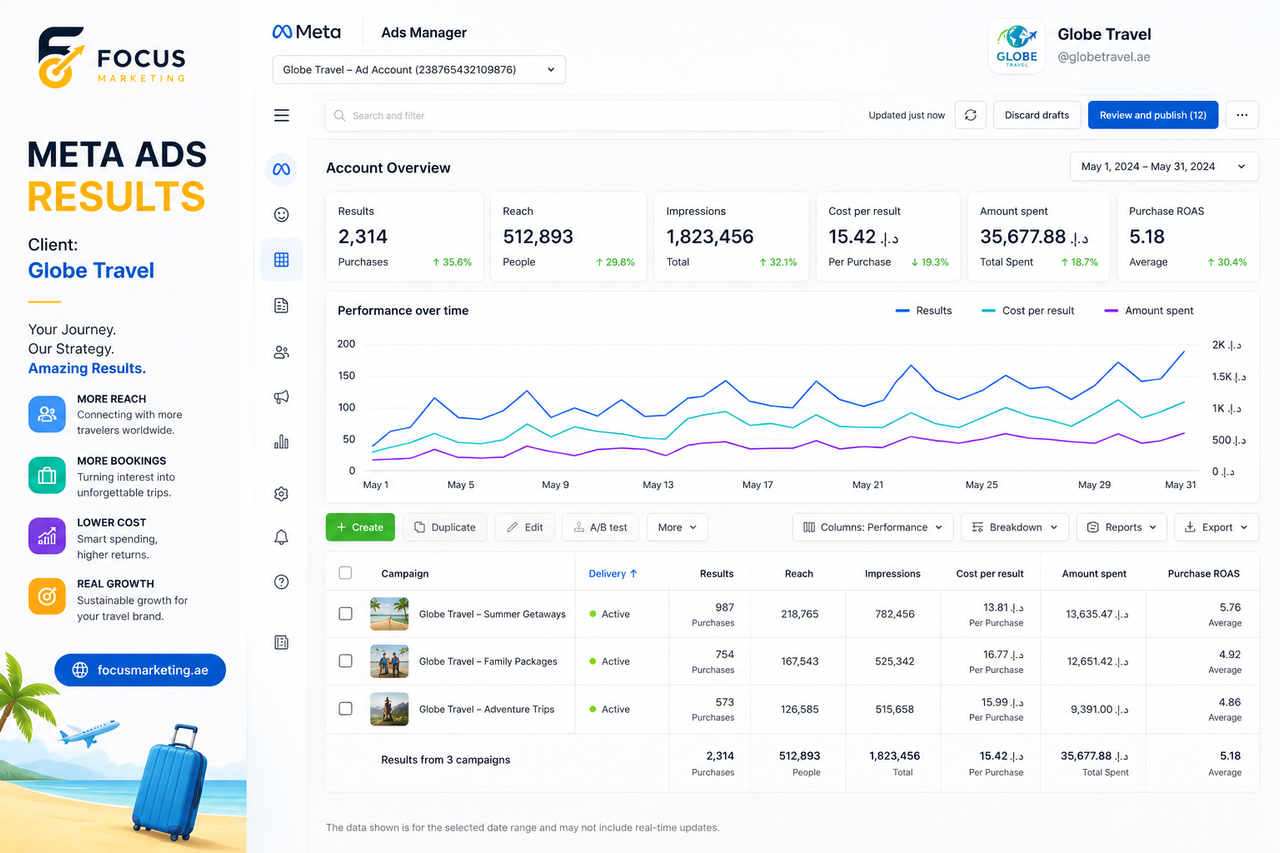Open the Summer Getaways campaign thumbnail

[389, 614]
